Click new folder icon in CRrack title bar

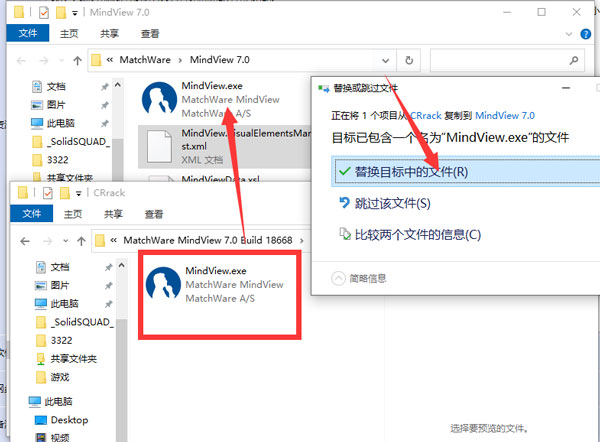click(x=65, y=193)
